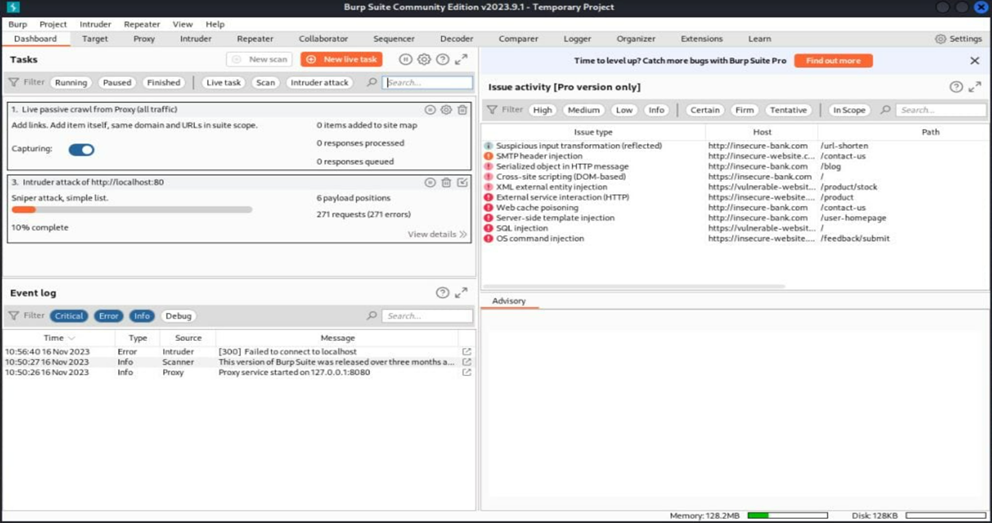Screen dimensions: 992x523
Task: Select the Web cache poisoning issue row
Action: 736,207
